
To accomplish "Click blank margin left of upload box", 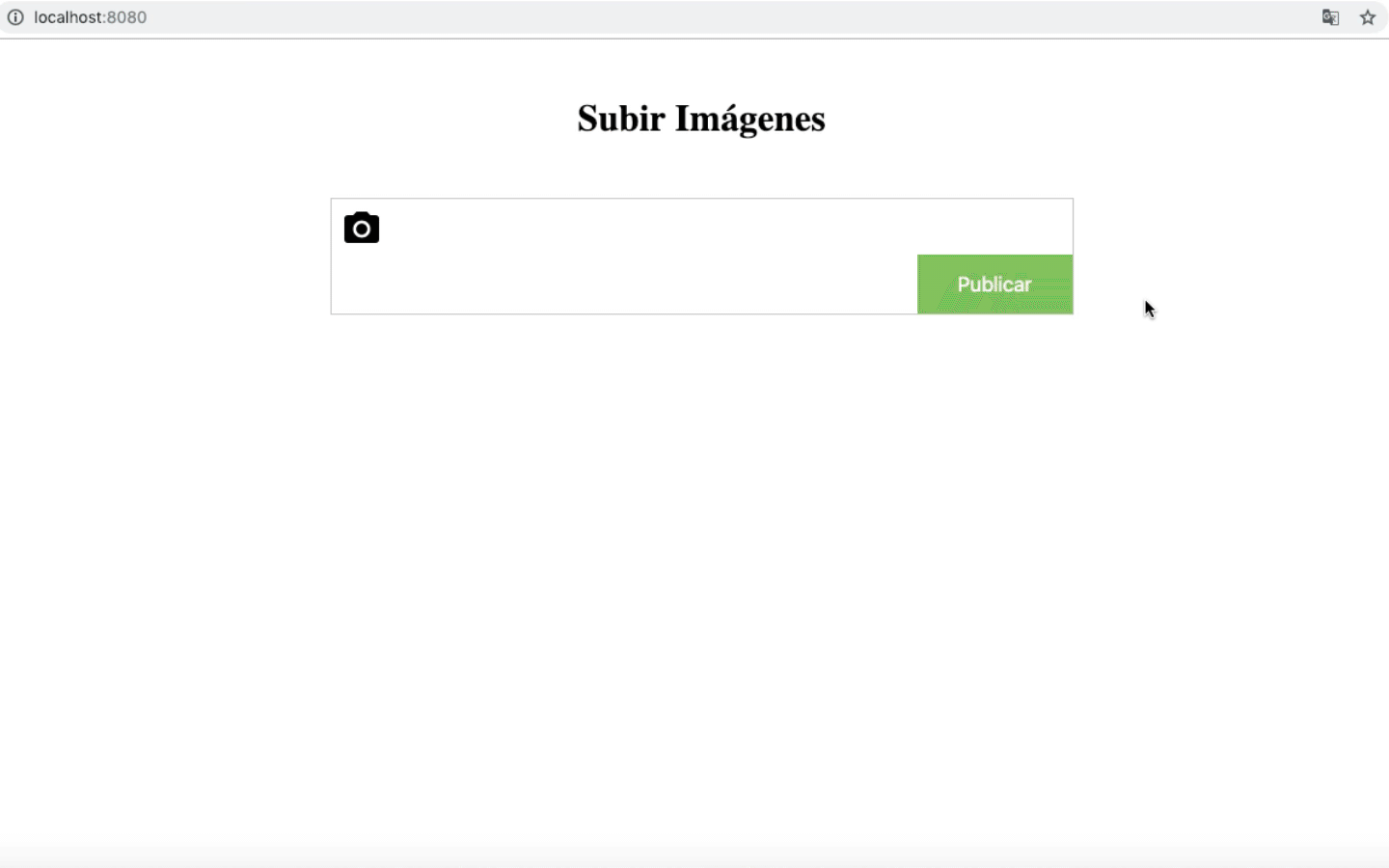I will click(164, 256).
